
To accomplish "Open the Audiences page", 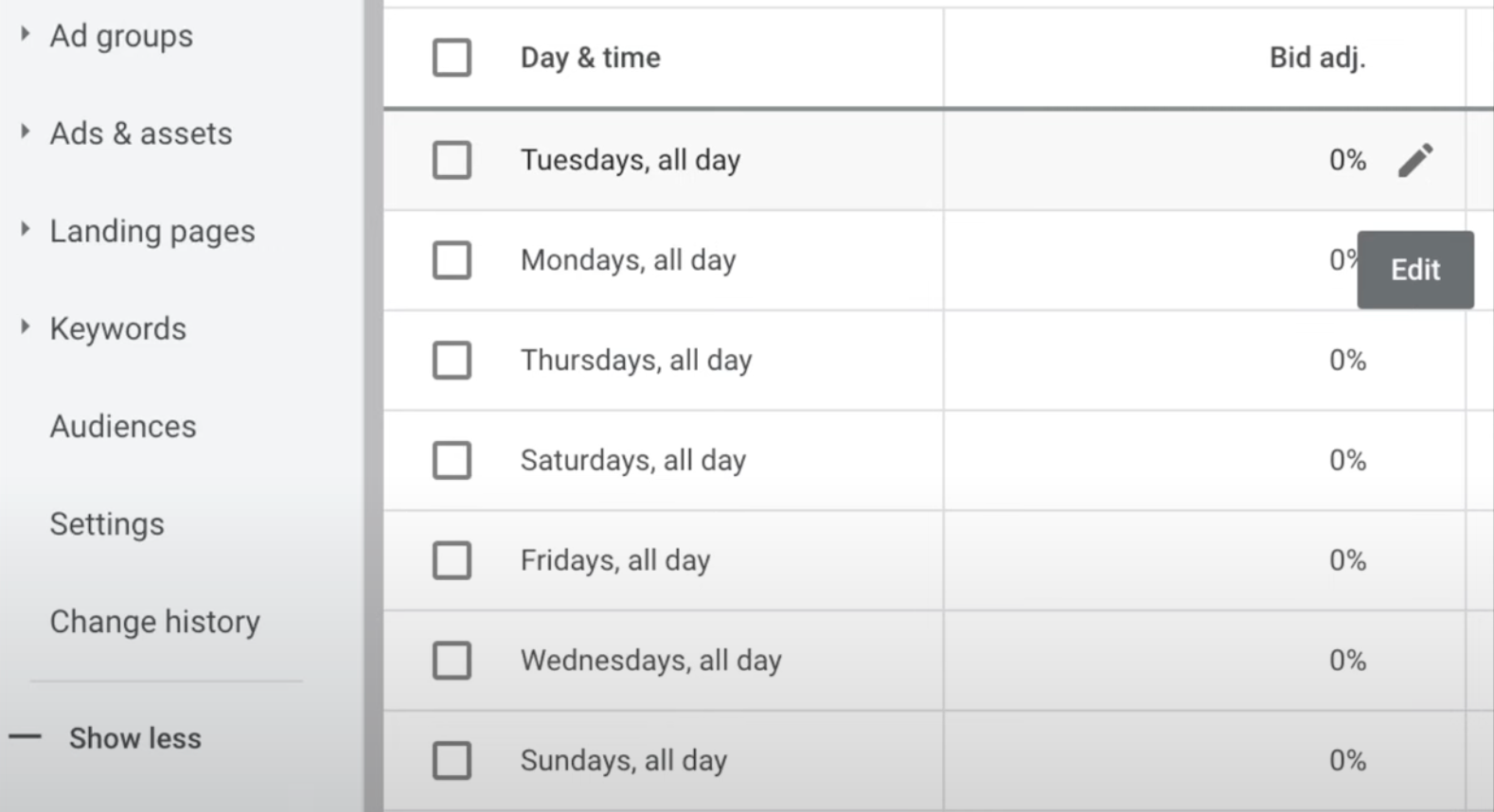I will 123,427.
